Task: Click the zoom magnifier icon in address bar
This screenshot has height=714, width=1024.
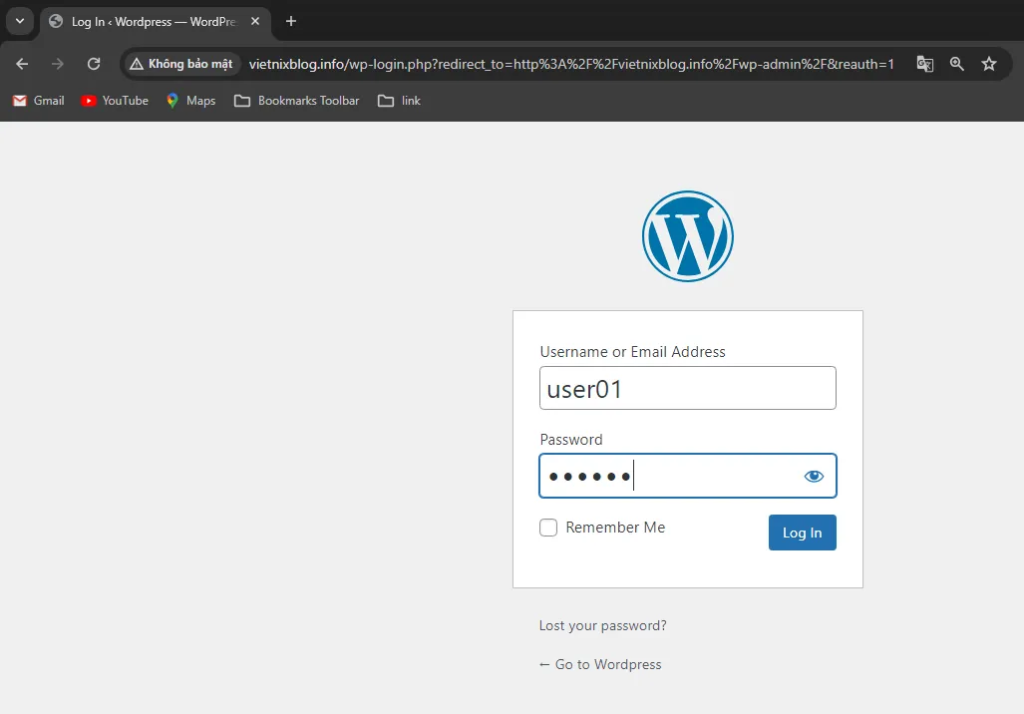Action: (957, 64)
